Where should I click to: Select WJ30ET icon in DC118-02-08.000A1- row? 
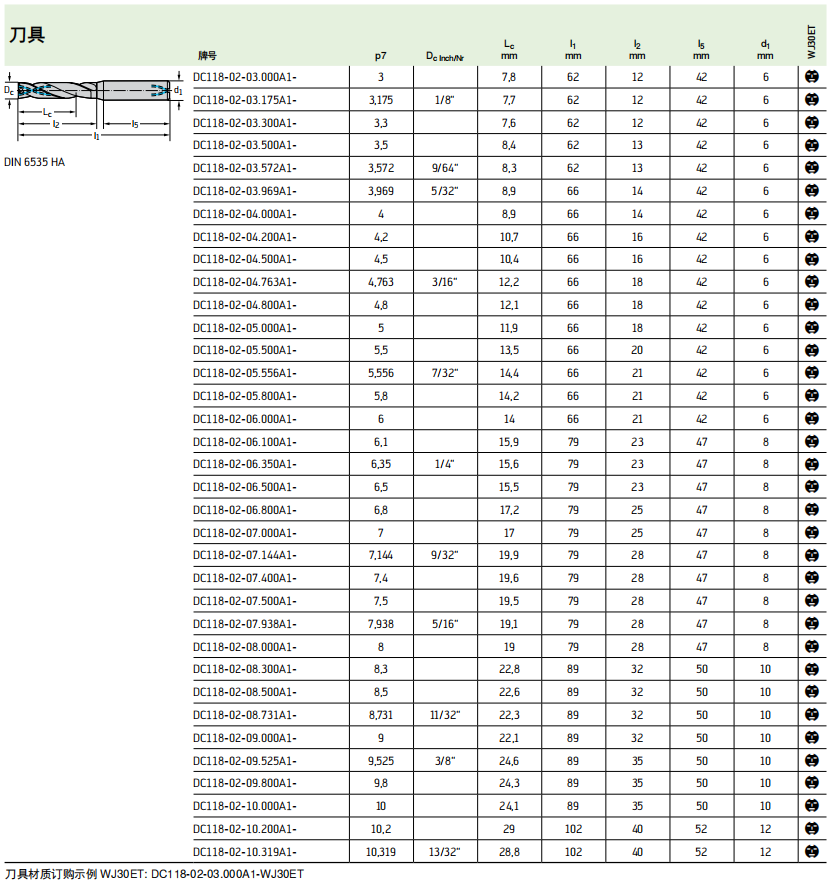pyautogui.click(x=812, y=647)
